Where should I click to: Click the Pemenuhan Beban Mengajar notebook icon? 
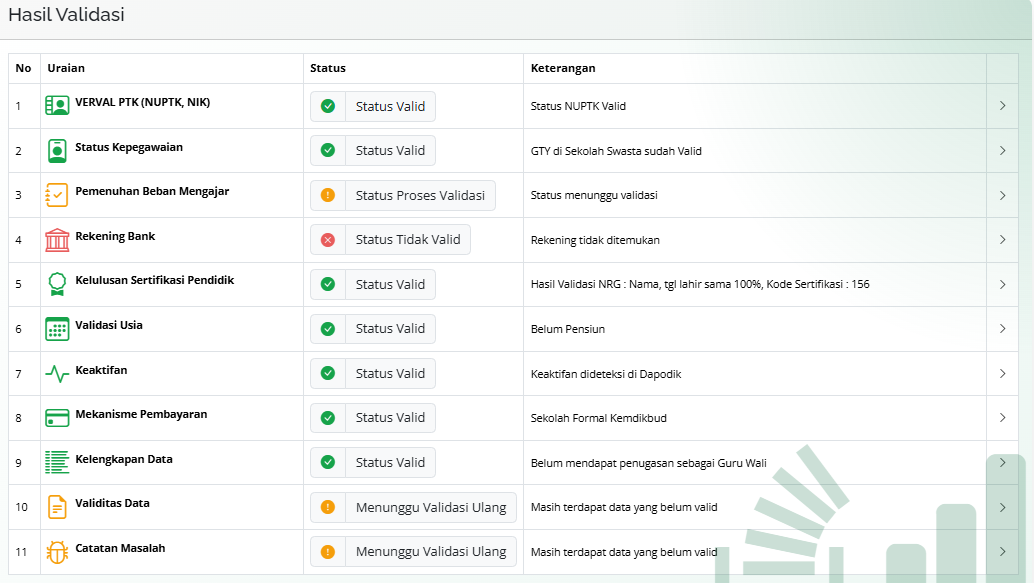[x=57, y=195]
